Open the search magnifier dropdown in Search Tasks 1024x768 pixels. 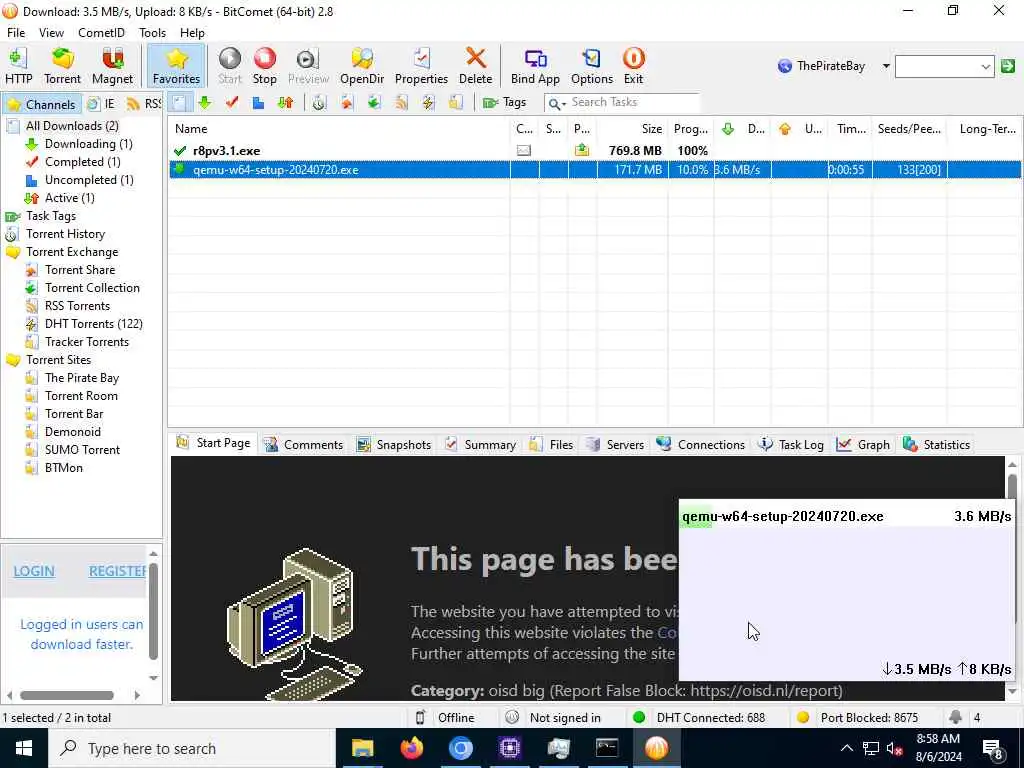pos(556,103)
